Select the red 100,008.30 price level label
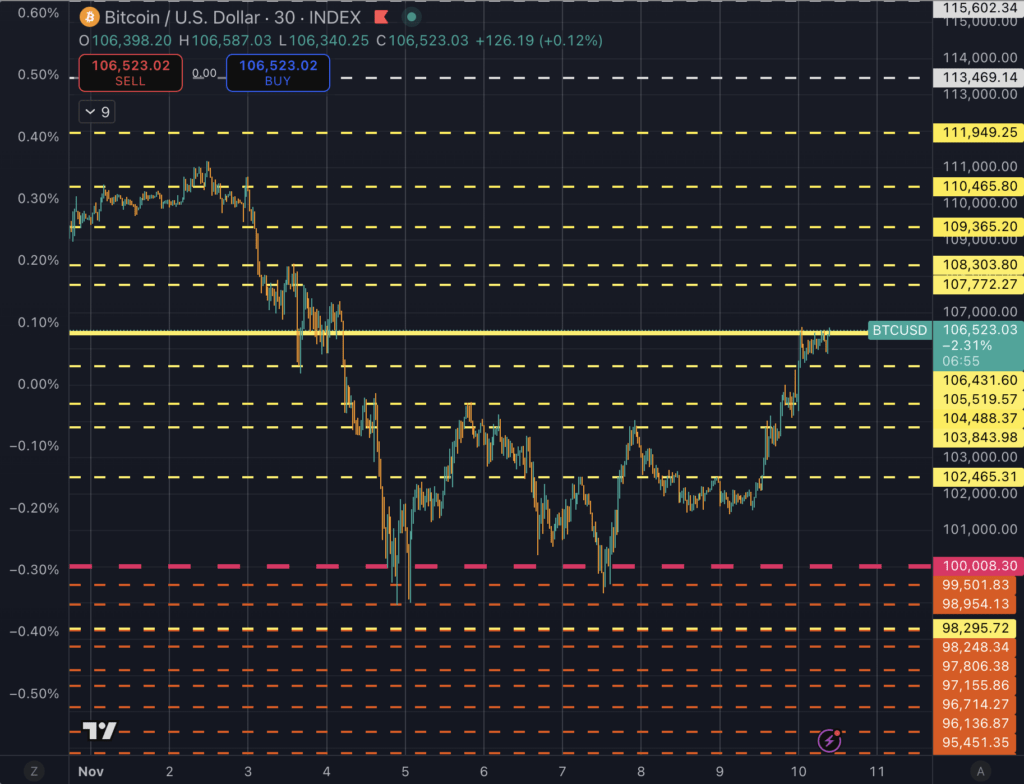Image resolution: width=1024 pixels, height=784 pixels. pyautogui.click(x=977, y=566)
